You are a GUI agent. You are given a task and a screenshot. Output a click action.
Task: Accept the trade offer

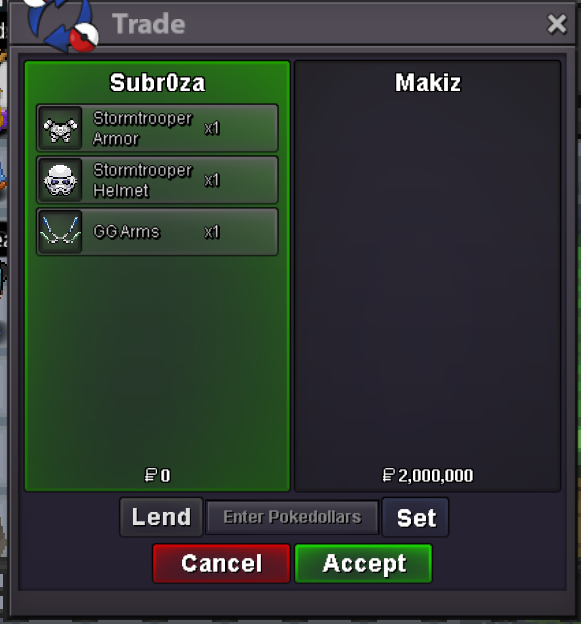click(x=364, y=564)
